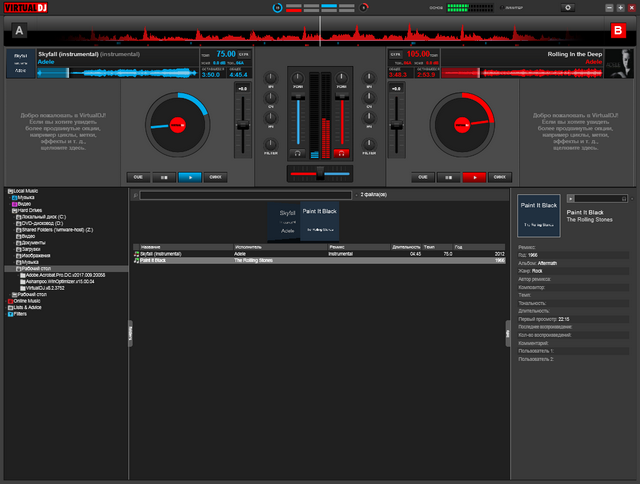Click the crossfader slider below mixer
Viewport: 640px width, 484px height.
point(319,174)
